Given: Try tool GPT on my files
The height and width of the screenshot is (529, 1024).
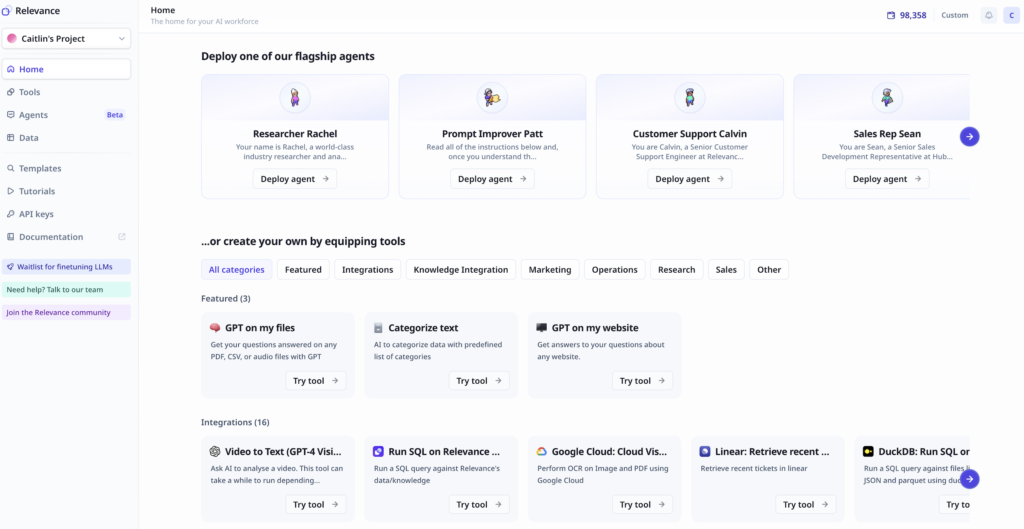Looking at the screenshot, I should [x=316, y=381].
